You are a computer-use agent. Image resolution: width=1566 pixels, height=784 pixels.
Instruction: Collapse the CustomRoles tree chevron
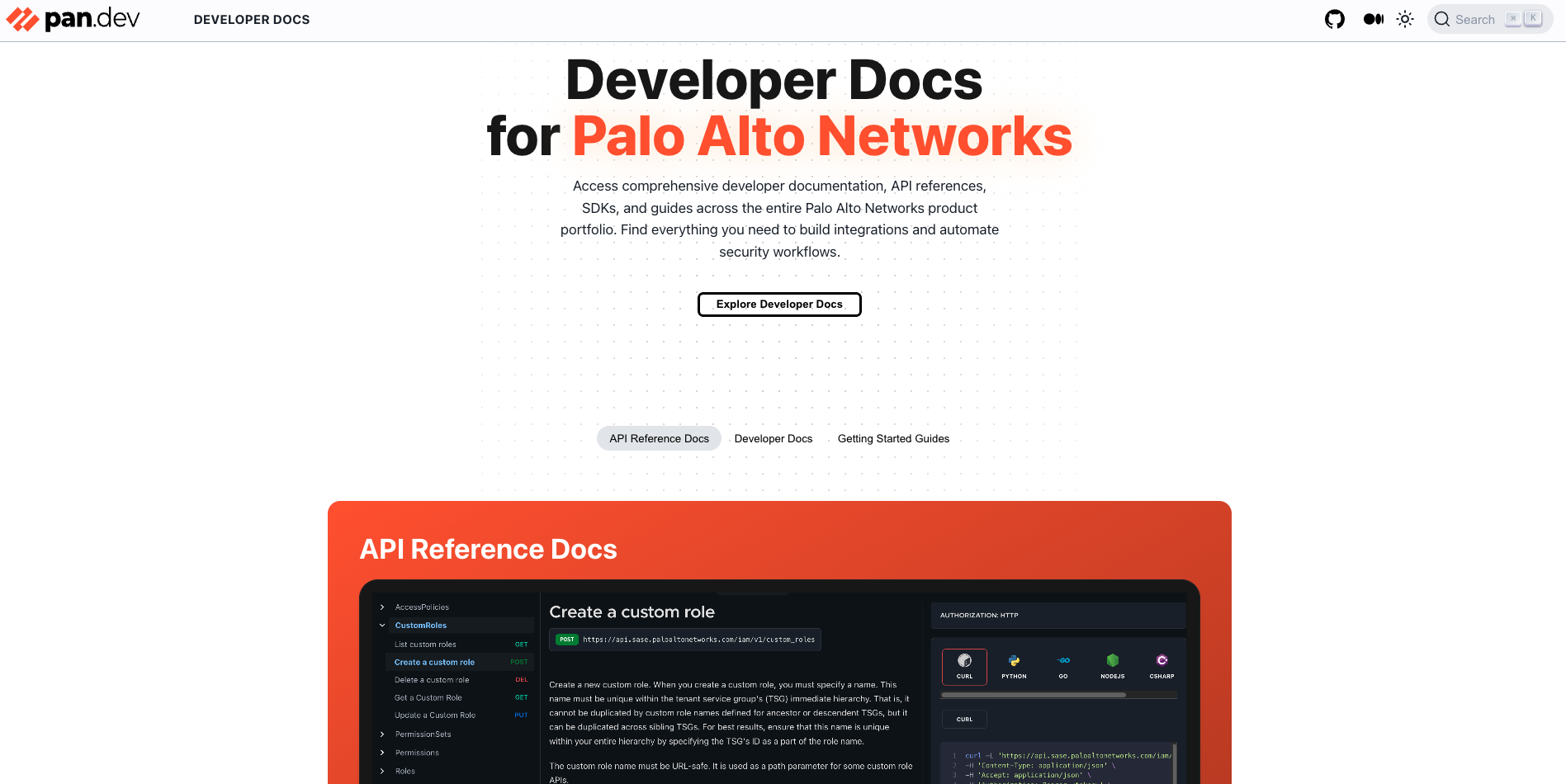pos(382,626)
